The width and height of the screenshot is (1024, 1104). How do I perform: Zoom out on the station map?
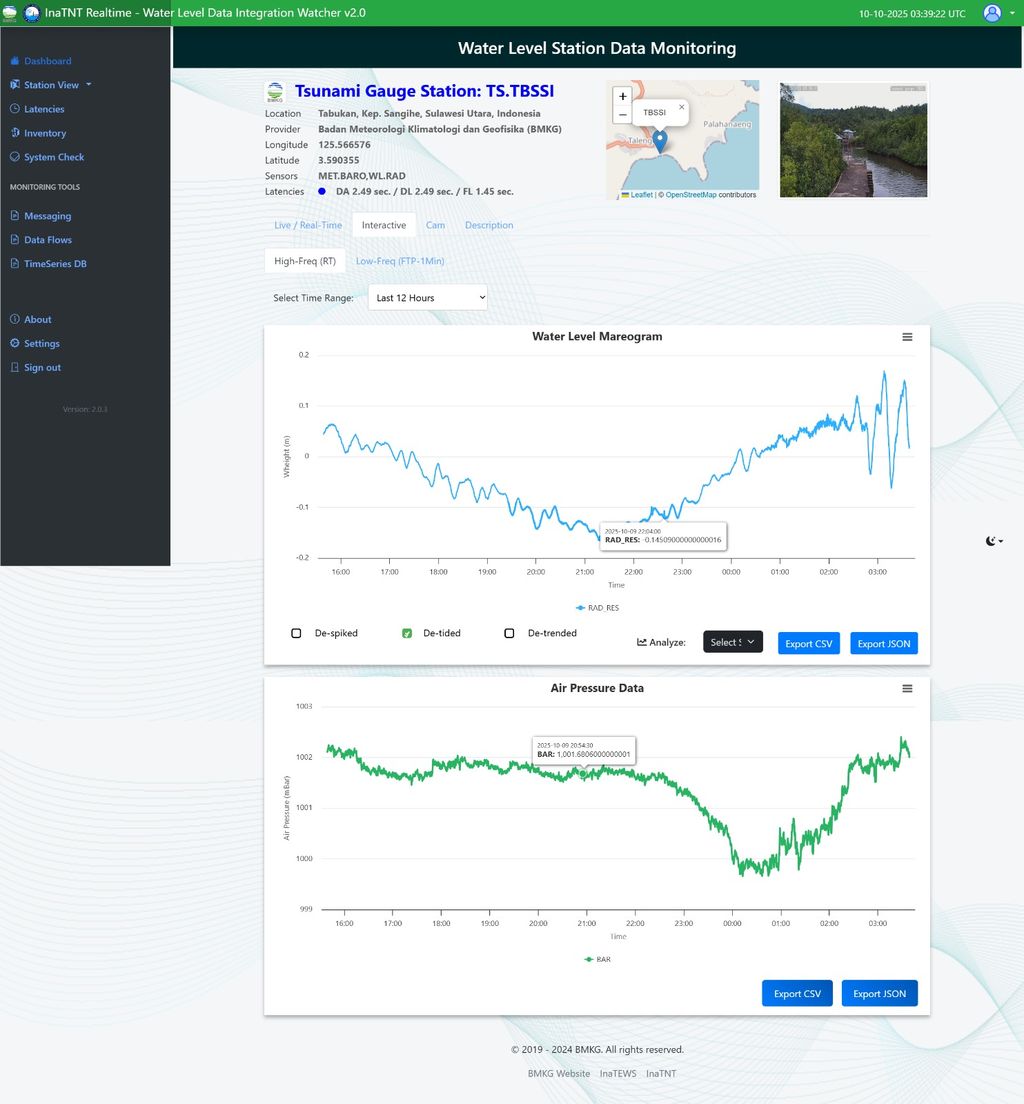[x=623, y=115]
